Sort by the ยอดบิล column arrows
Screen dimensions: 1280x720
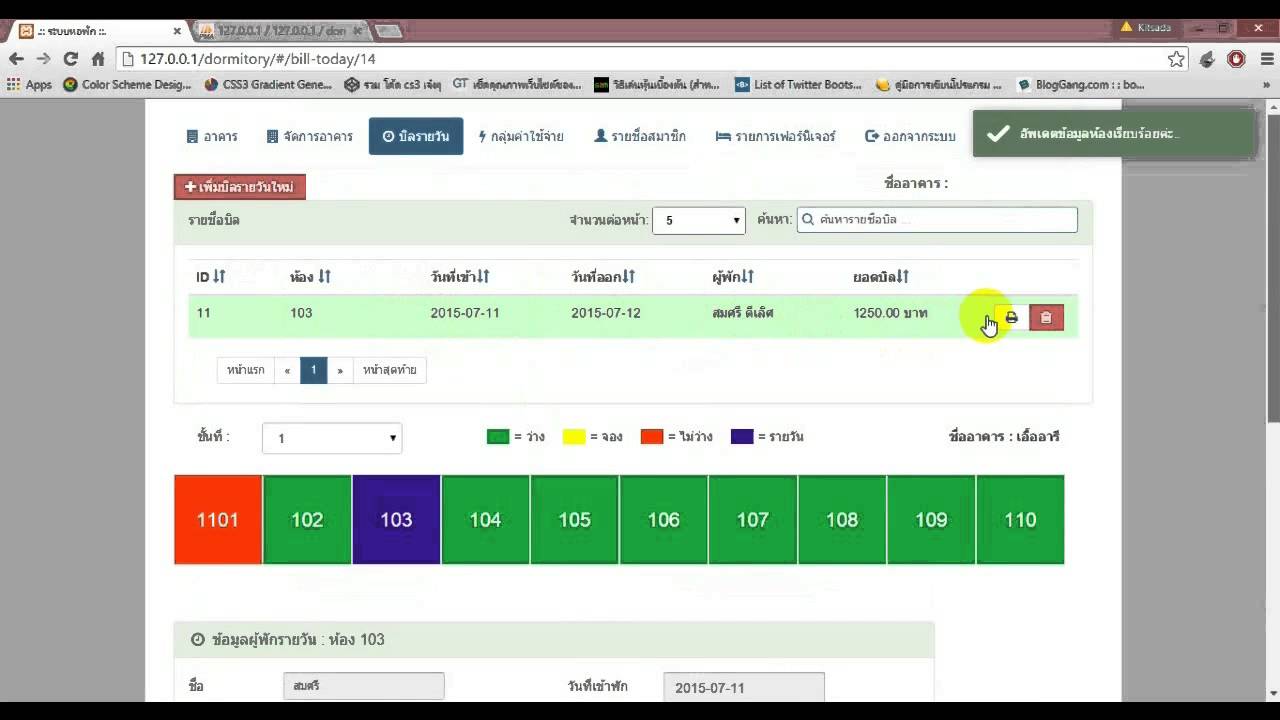(x=902, y=276)
